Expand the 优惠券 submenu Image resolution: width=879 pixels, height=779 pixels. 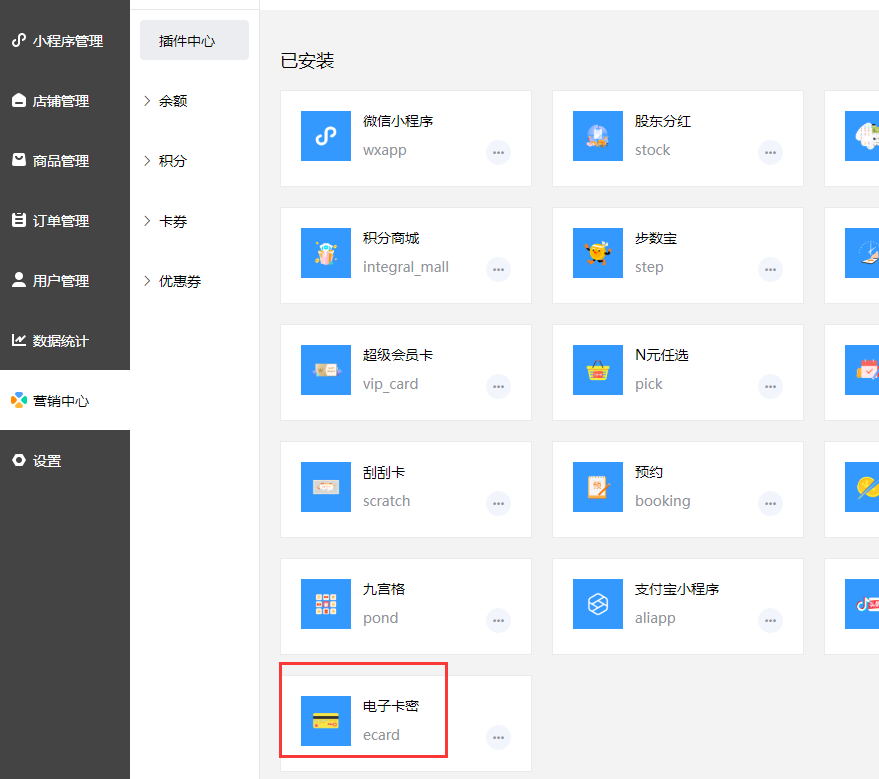click(179, 281)
